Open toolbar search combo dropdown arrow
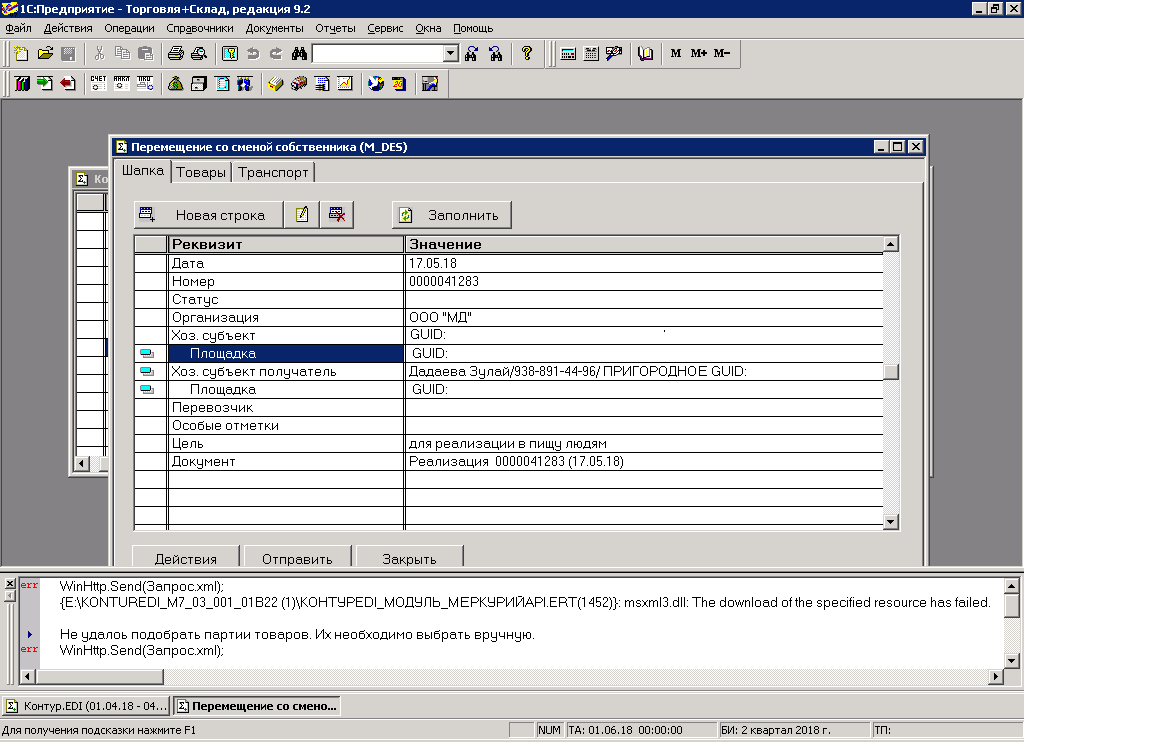The width and height of the screenshot is (1152, 742). click(451, 54)
